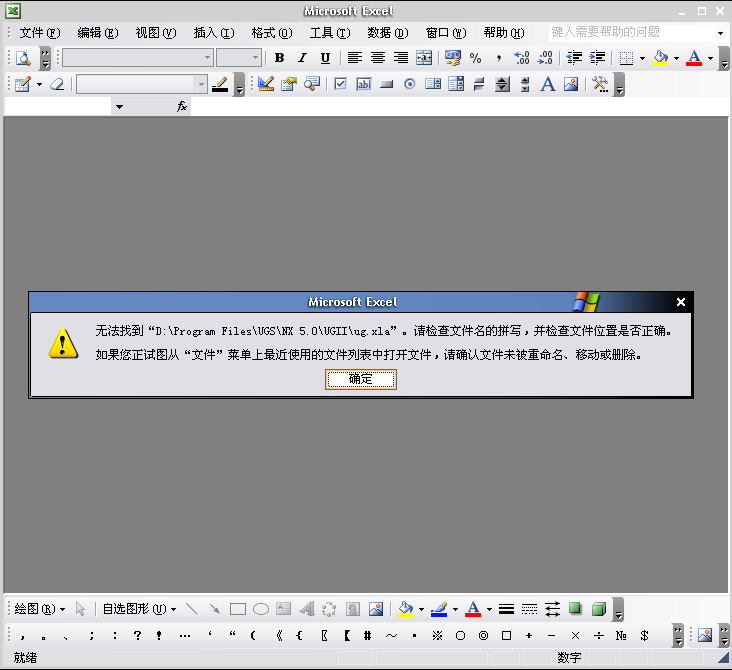The height and width of the screenshot is (670, 732).
Task: Open Borders dropdown arrow
Action: tap(642, 58)
